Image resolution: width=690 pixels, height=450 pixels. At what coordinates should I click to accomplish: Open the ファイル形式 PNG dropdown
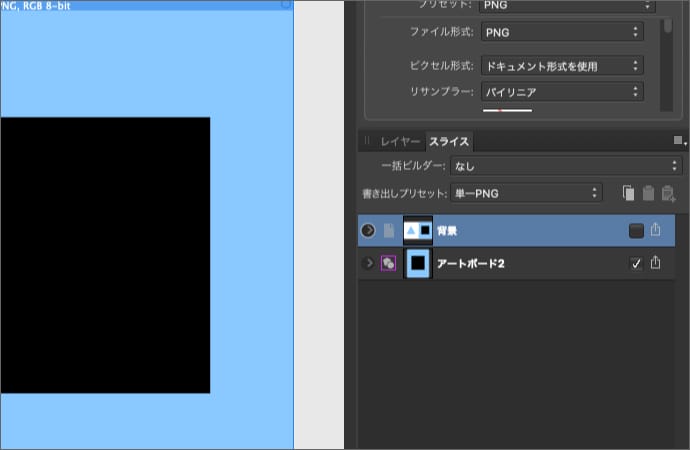tap(560, 33)
